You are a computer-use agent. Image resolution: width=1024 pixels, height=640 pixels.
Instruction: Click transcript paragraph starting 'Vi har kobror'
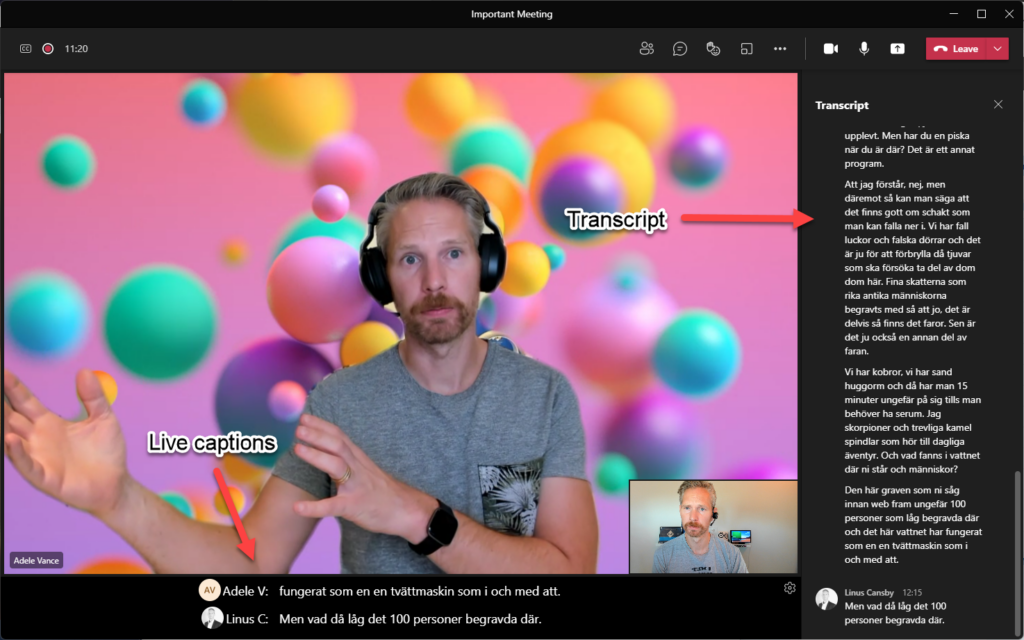pos(912,421)
